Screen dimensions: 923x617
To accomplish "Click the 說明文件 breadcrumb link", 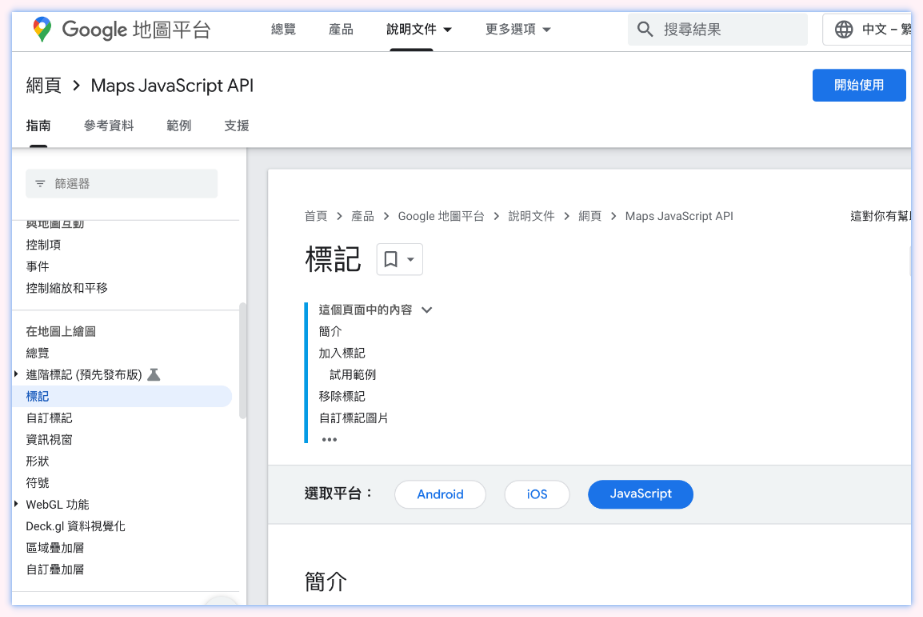I will coord(532,216).
